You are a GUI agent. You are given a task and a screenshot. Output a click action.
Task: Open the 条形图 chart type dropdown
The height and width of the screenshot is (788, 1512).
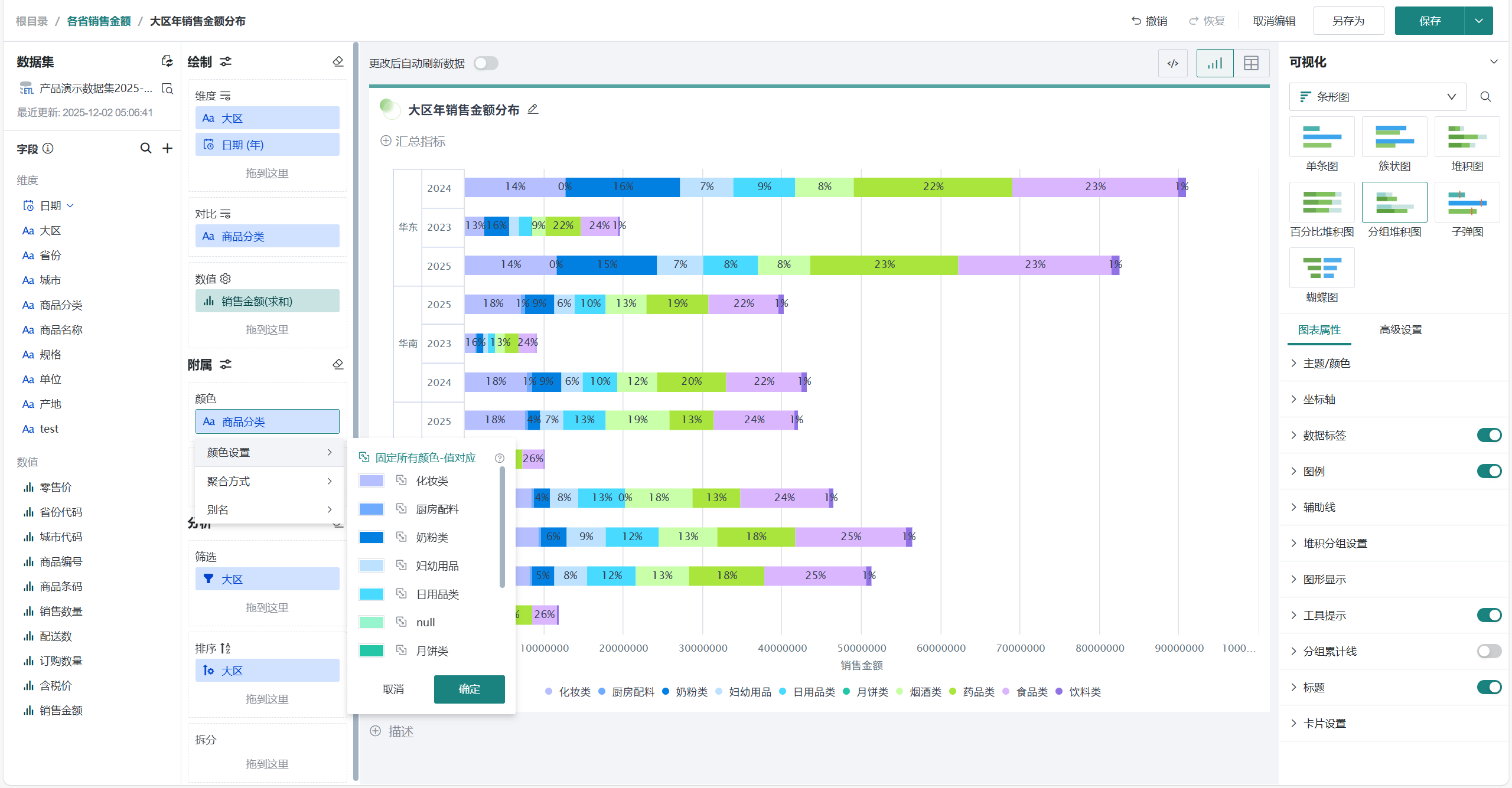(x=1377, y=97)
